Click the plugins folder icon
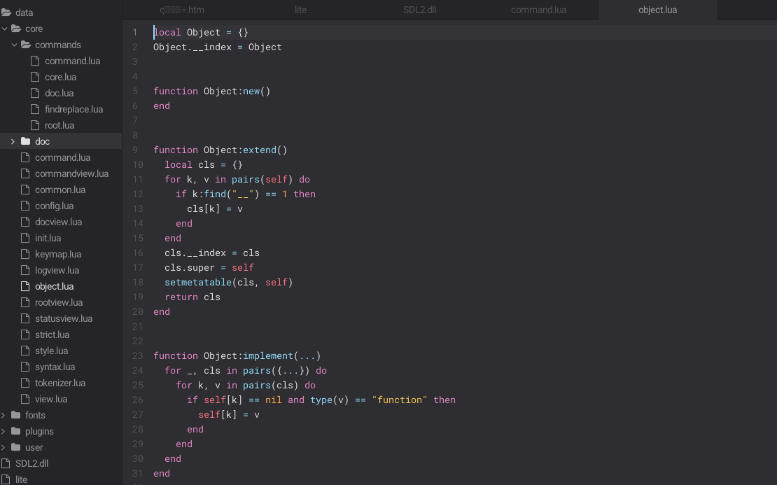 (x=16, y=431)
